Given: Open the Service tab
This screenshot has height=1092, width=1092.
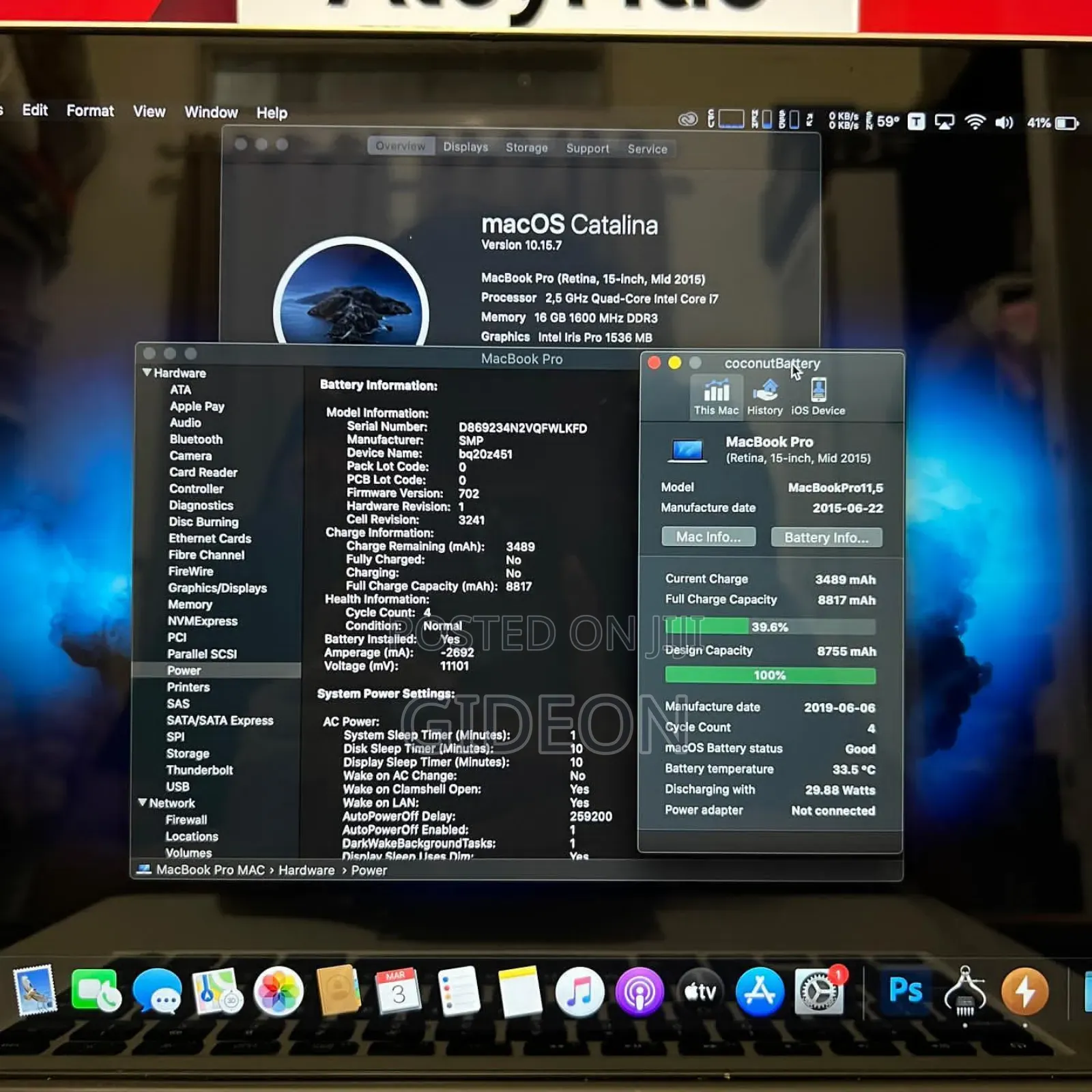Looking at the screenshot, I should click(648, 149).
